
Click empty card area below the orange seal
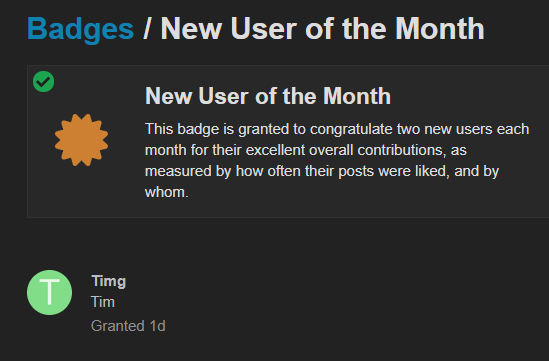tap(82, 193)
